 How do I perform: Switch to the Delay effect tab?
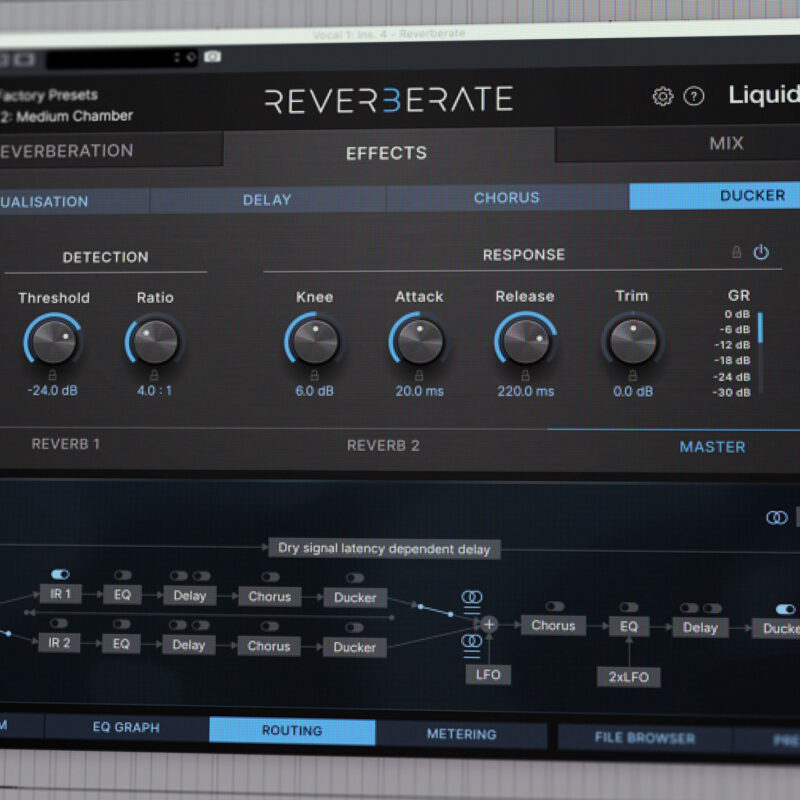(267, 199)
